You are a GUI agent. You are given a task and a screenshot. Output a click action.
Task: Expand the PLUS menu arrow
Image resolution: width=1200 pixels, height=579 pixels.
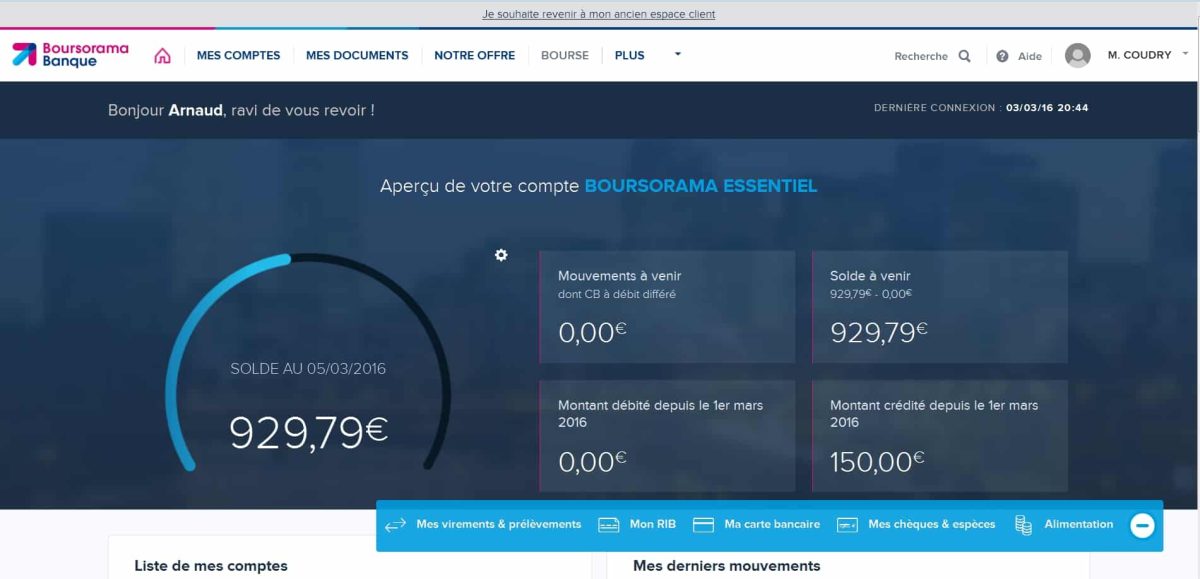click(x=677, y=55)
